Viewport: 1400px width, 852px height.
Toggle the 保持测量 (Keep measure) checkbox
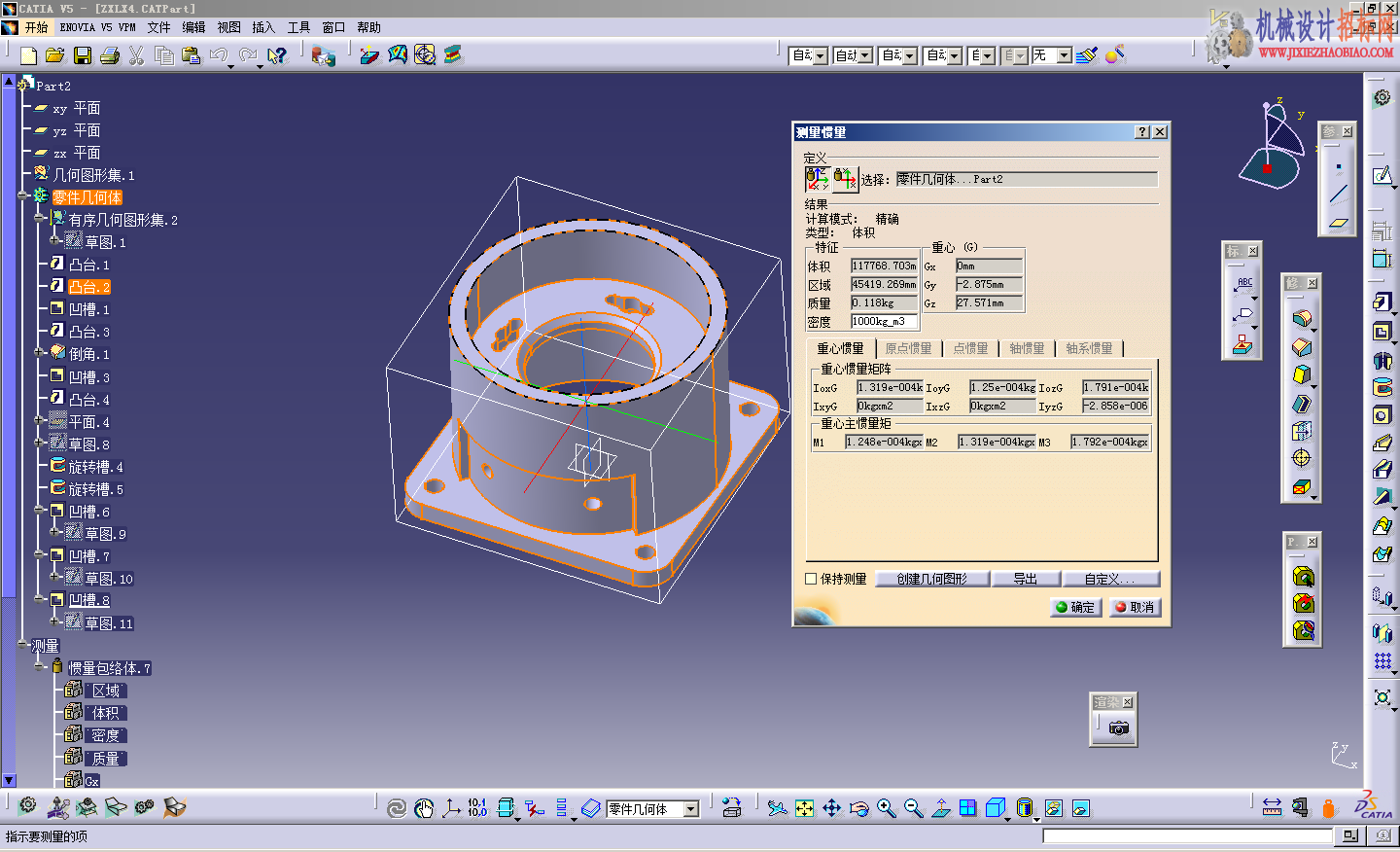pyautogui.click(x=811, y=579)
